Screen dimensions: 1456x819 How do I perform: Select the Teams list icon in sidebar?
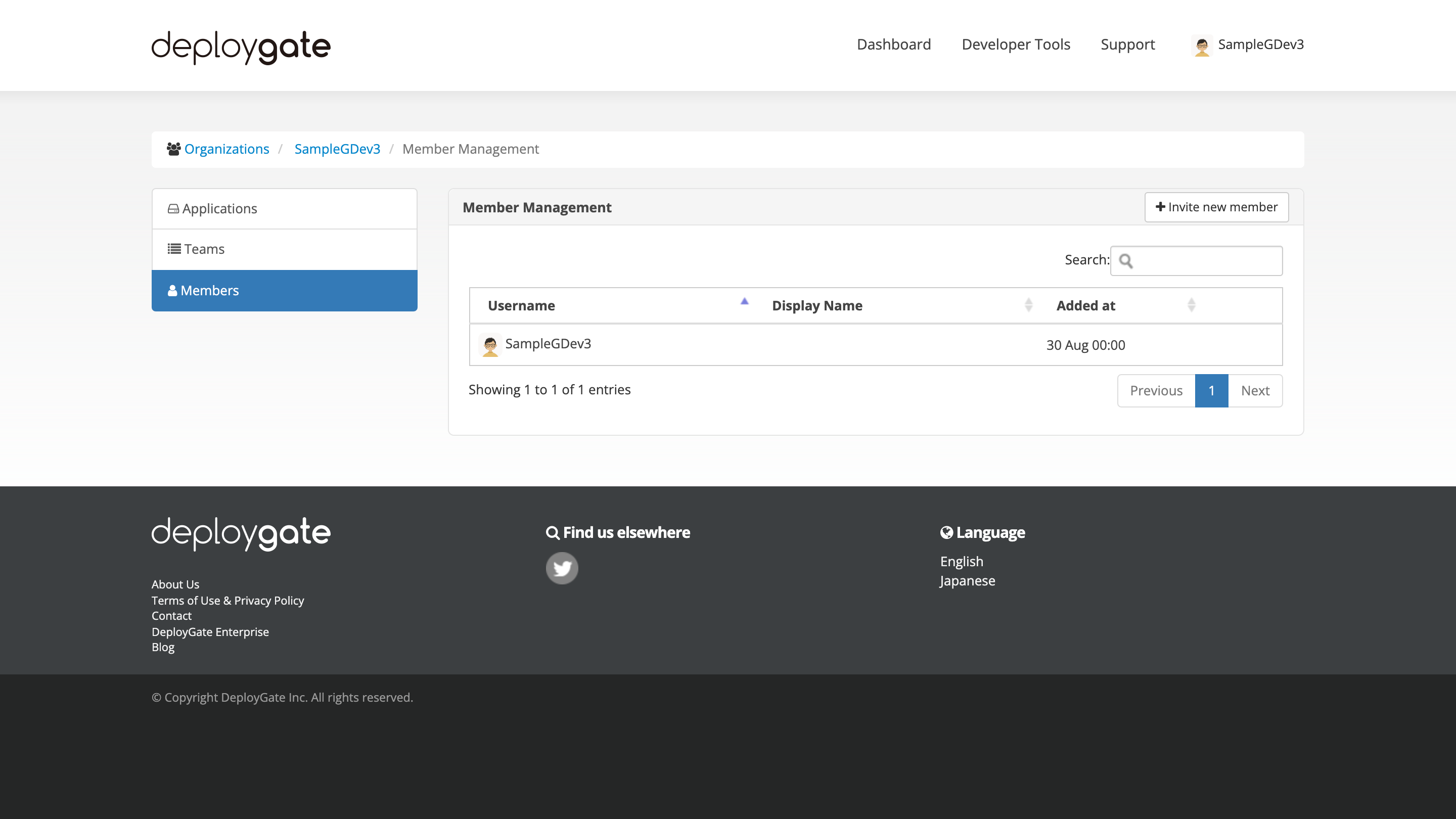[173, 249]
